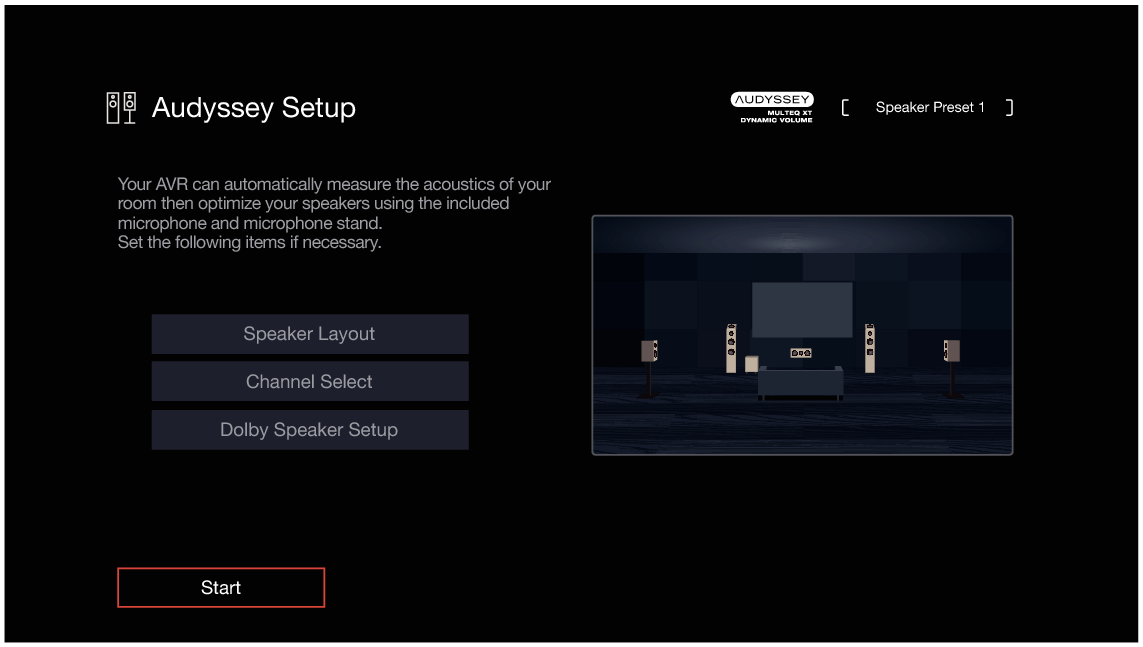
Task: Open Dolby Speaker Setup
Action: tap(310, 429)
